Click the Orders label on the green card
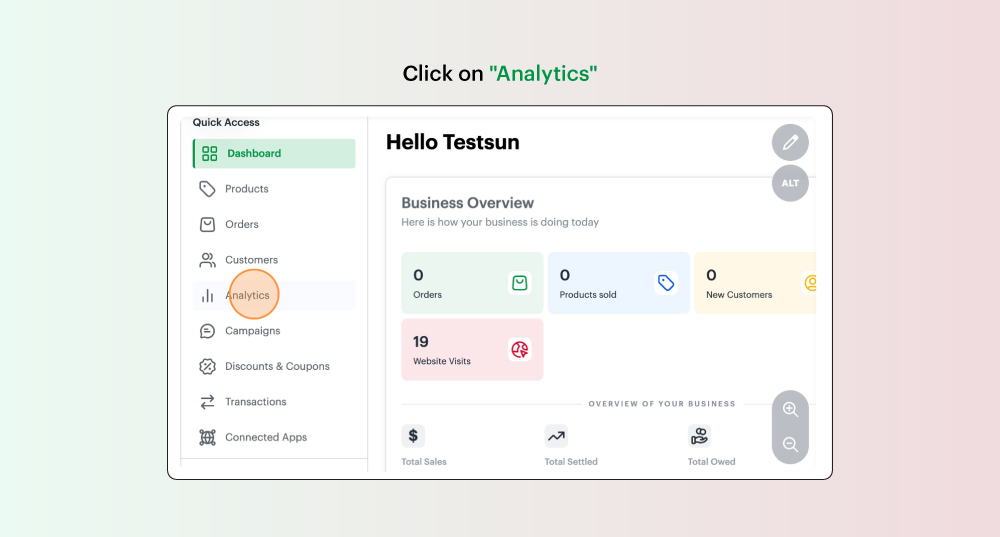The width and height of the screenshot is (1000, 537). pyautogui.click(x=427, y=295)
